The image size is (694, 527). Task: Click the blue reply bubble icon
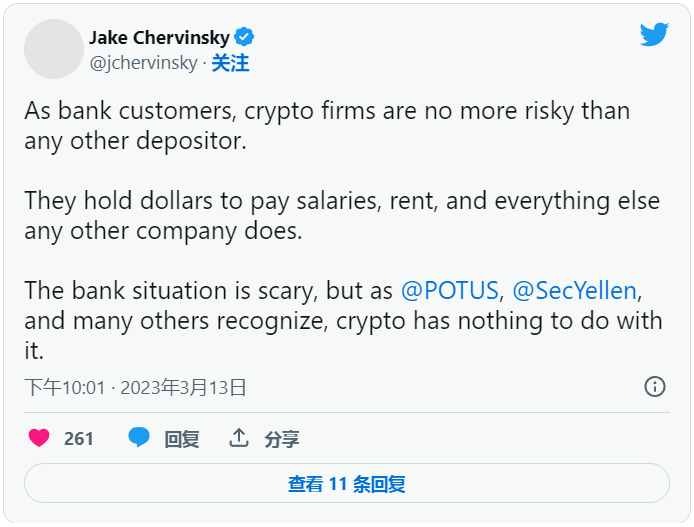click(x=139, y=438)
